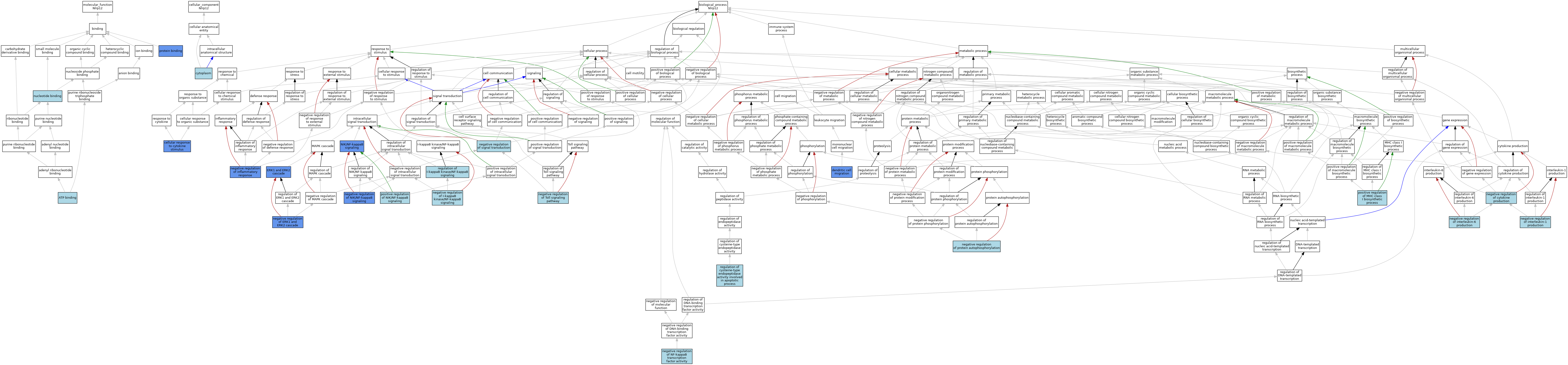Select 'positive regulation of MHC class I biosynthetic process'
Screen dimensions: 1568x365
pyautogui.click(x=1372, y=197)
